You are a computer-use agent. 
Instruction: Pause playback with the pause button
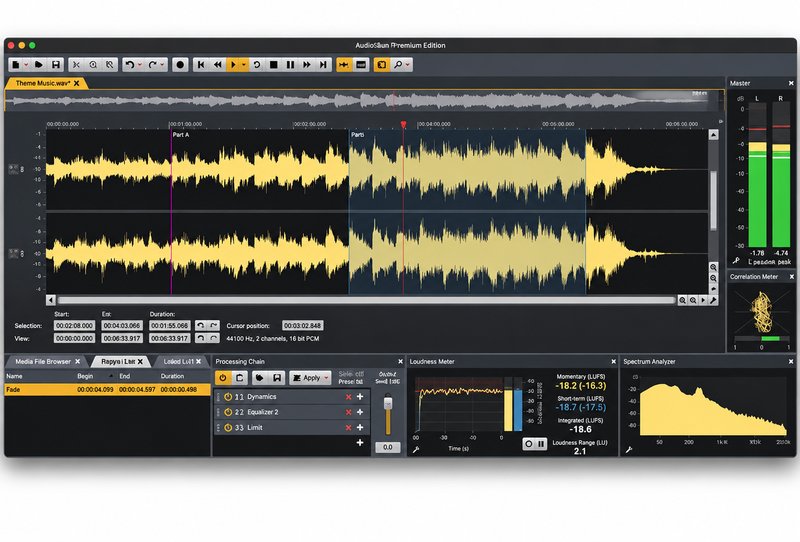coord(290,65)
